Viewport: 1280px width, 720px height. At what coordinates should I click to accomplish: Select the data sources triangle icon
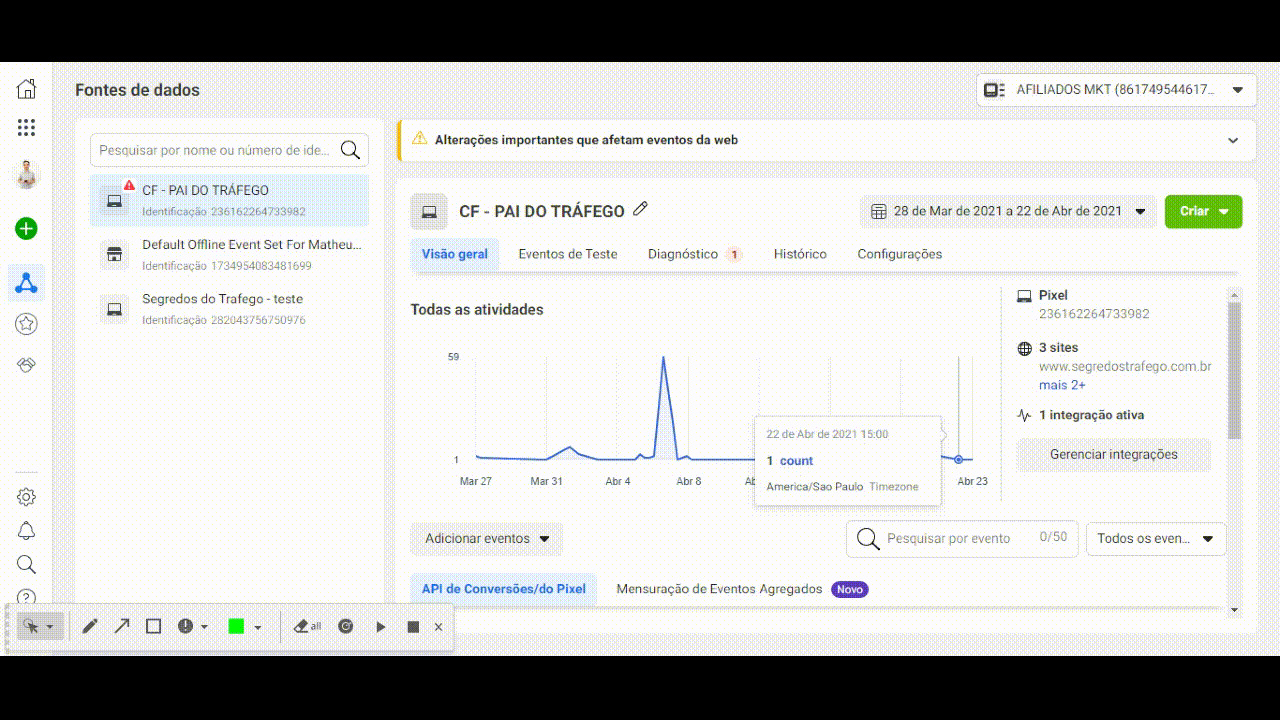click(x=27, y=283)
